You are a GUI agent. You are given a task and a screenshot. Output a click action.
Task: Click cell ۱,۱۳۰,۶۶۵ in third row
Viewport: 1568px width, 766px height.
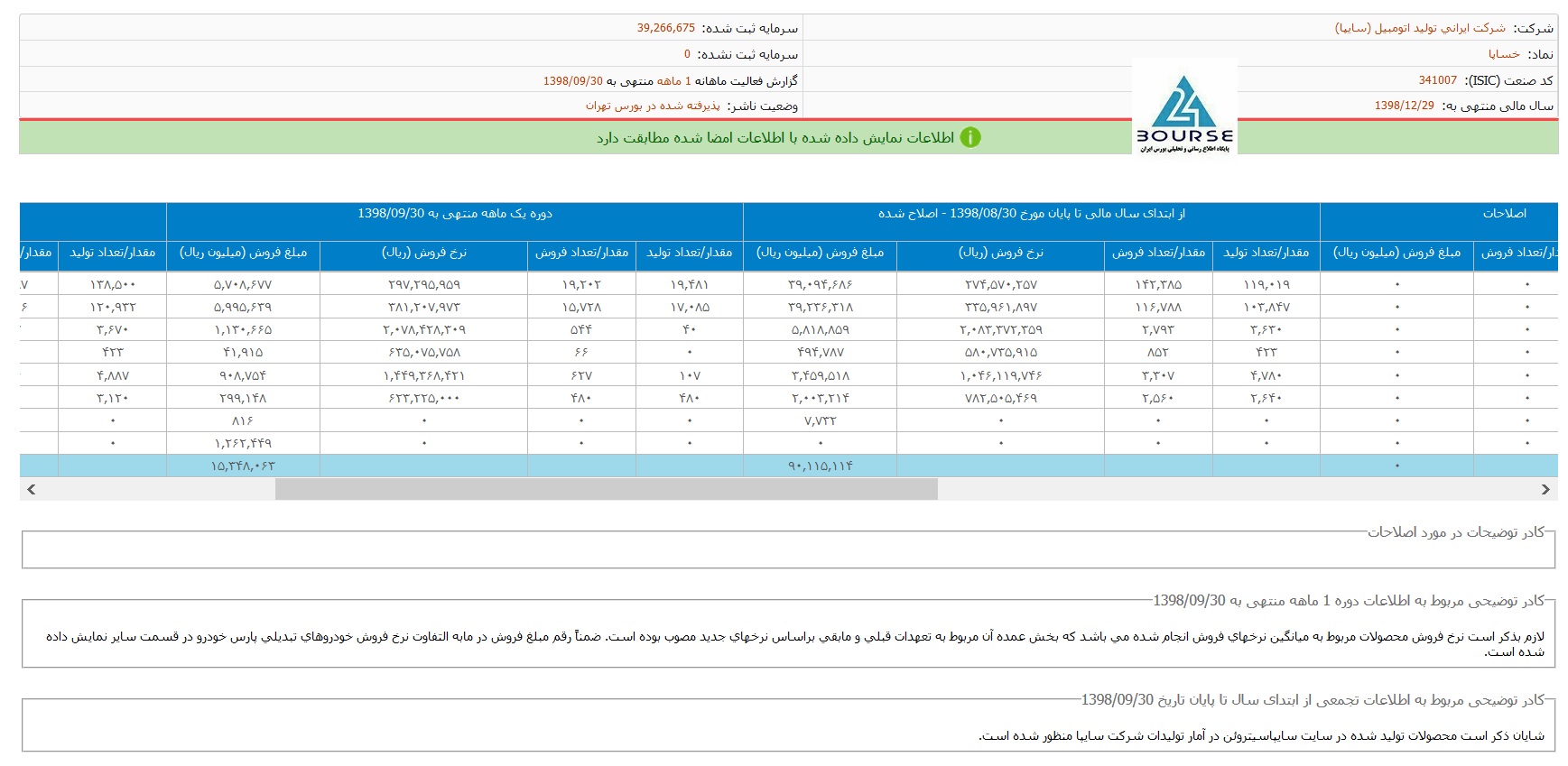243,329
